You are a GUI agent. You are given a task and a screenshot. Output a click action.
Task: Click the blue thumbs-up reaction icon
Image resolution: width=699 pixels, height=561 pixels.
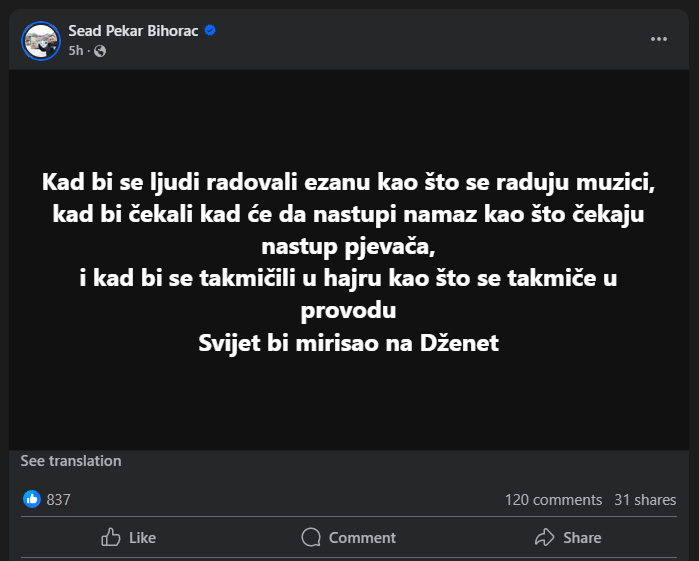(x=32, y=499)
